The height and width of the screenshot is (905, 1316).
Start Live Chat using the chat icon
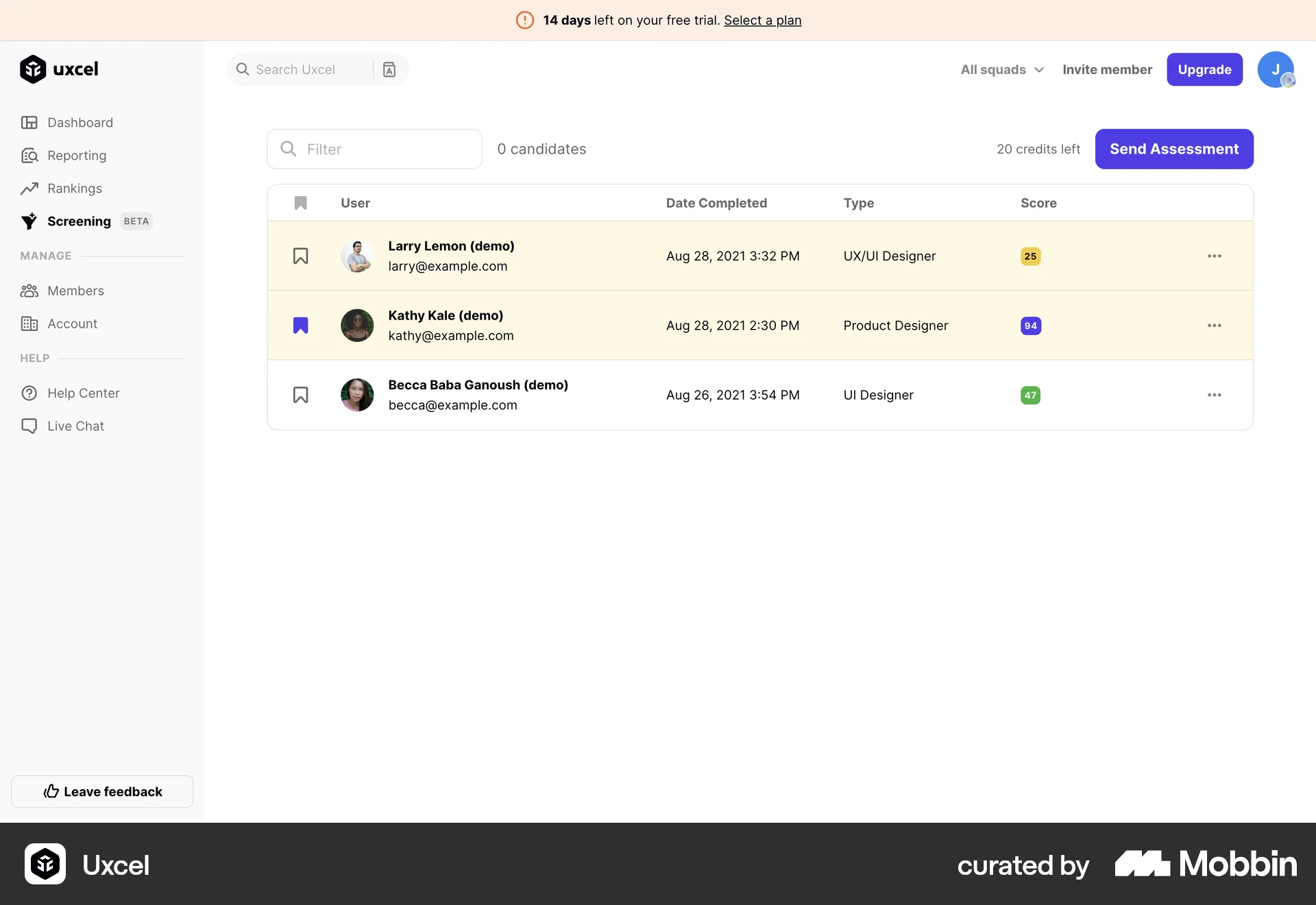pos(30,426)
